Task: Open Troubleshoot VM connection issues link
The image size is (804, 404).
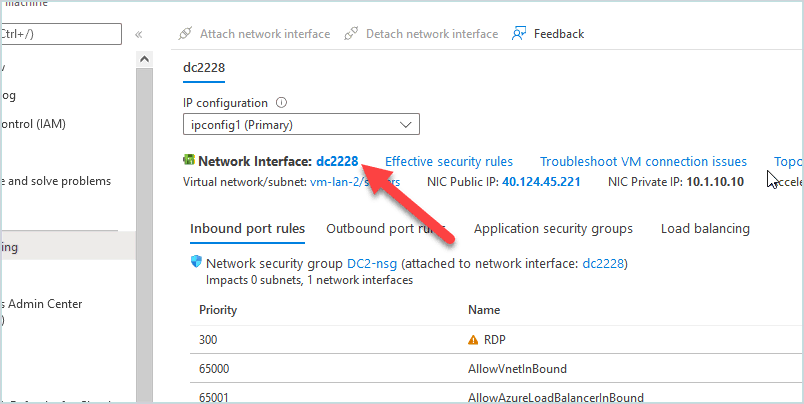Action: coord(644,161)
